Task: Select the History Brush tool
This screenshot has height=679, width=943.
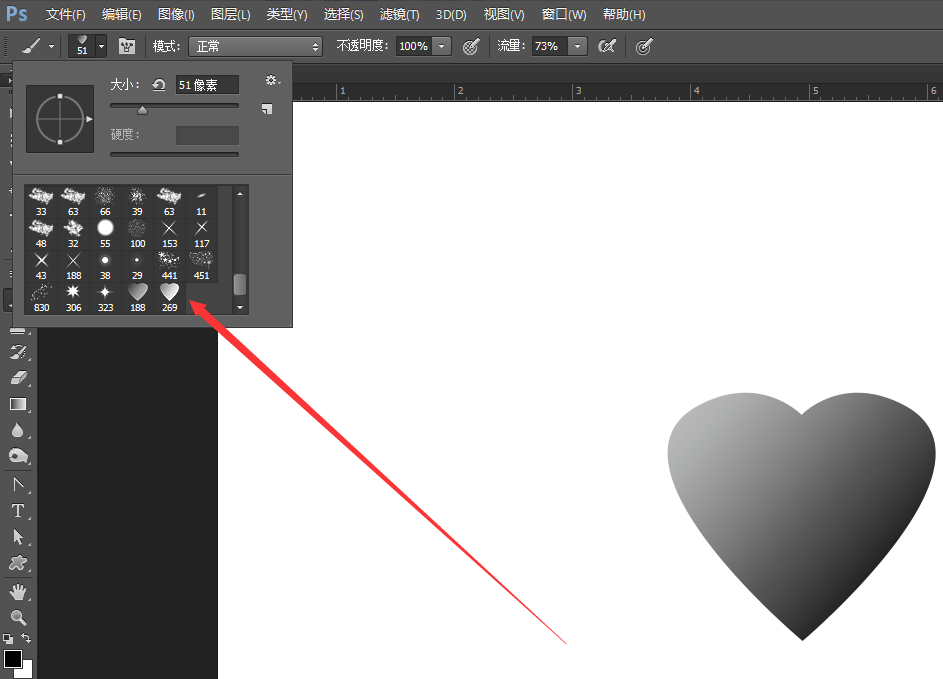Action: (x=18, y=352)
